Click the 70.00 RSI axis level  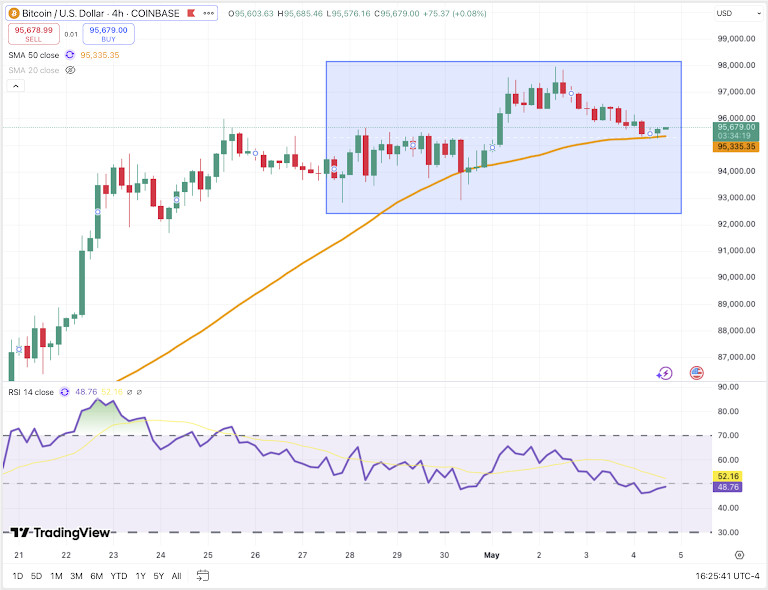tap(728, 435)
